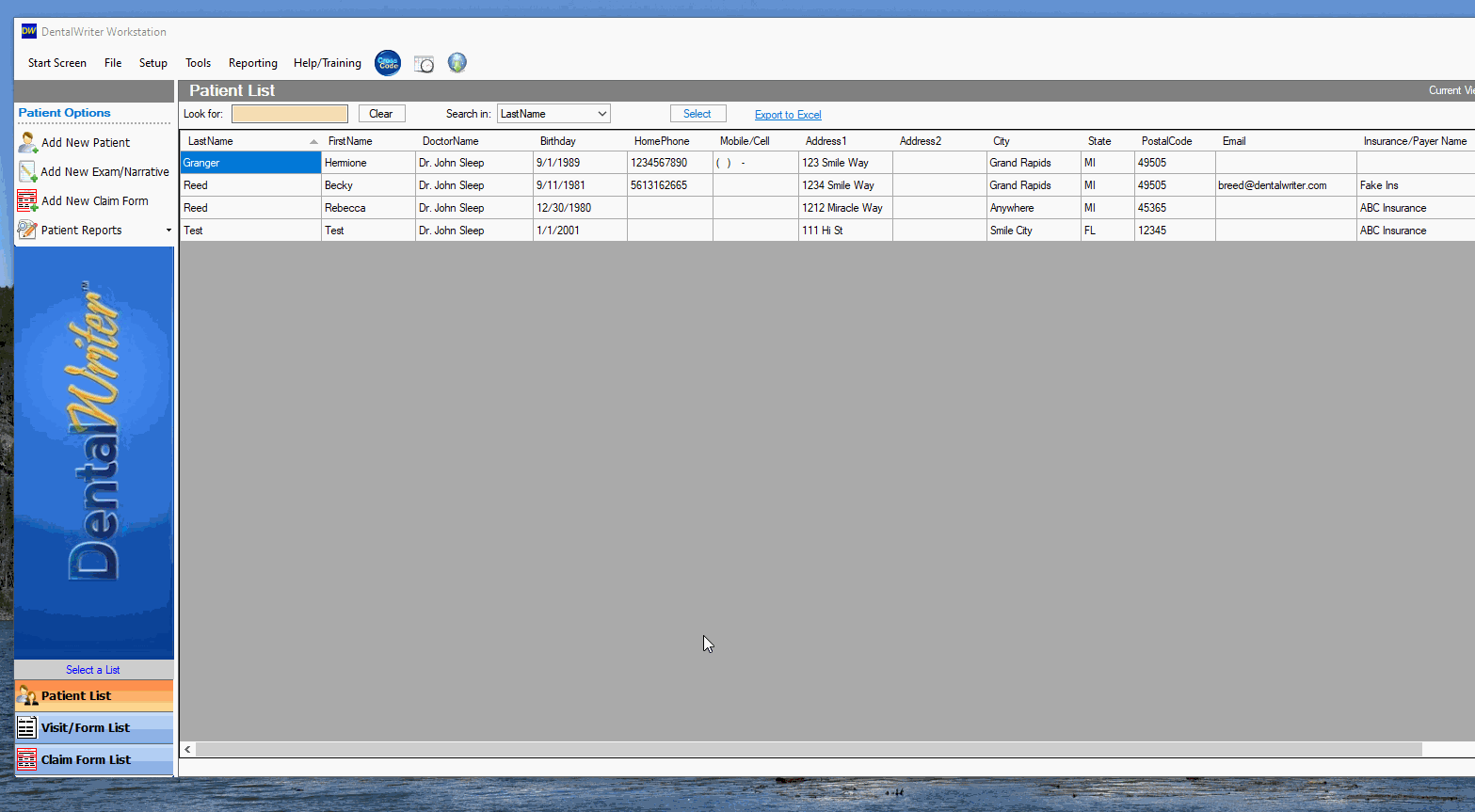Open the Patient List view
The image size is (1475, 812).
94,696
